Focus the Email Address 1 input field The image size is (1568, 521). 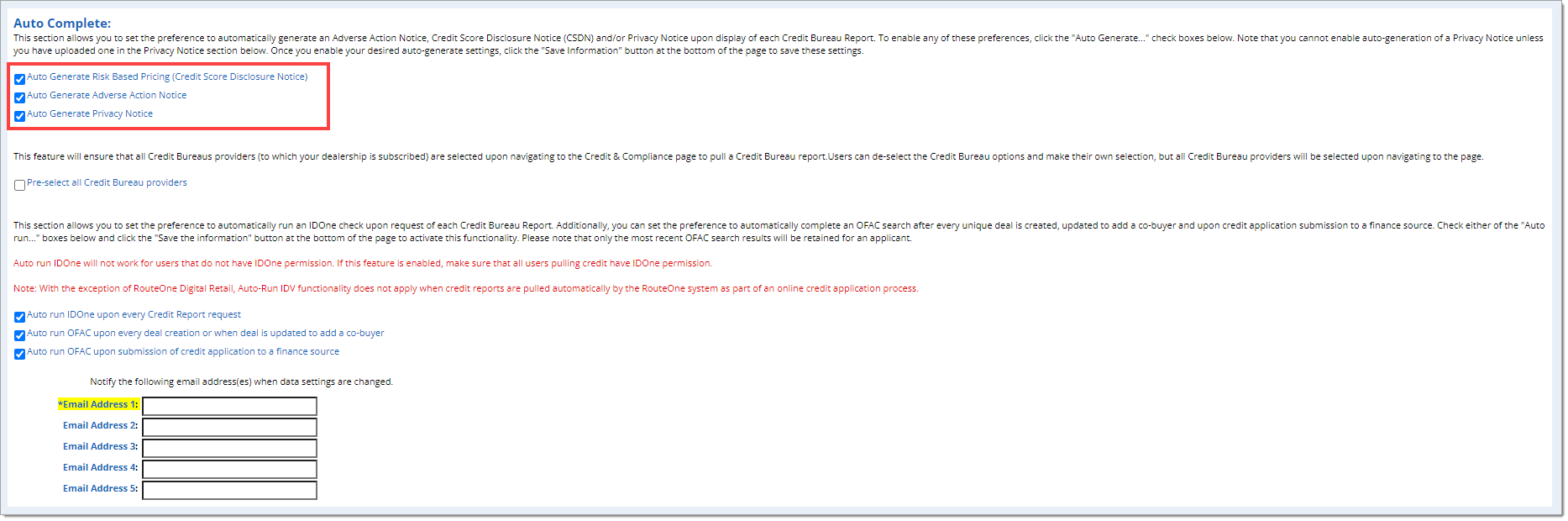[x=229, y=407]
